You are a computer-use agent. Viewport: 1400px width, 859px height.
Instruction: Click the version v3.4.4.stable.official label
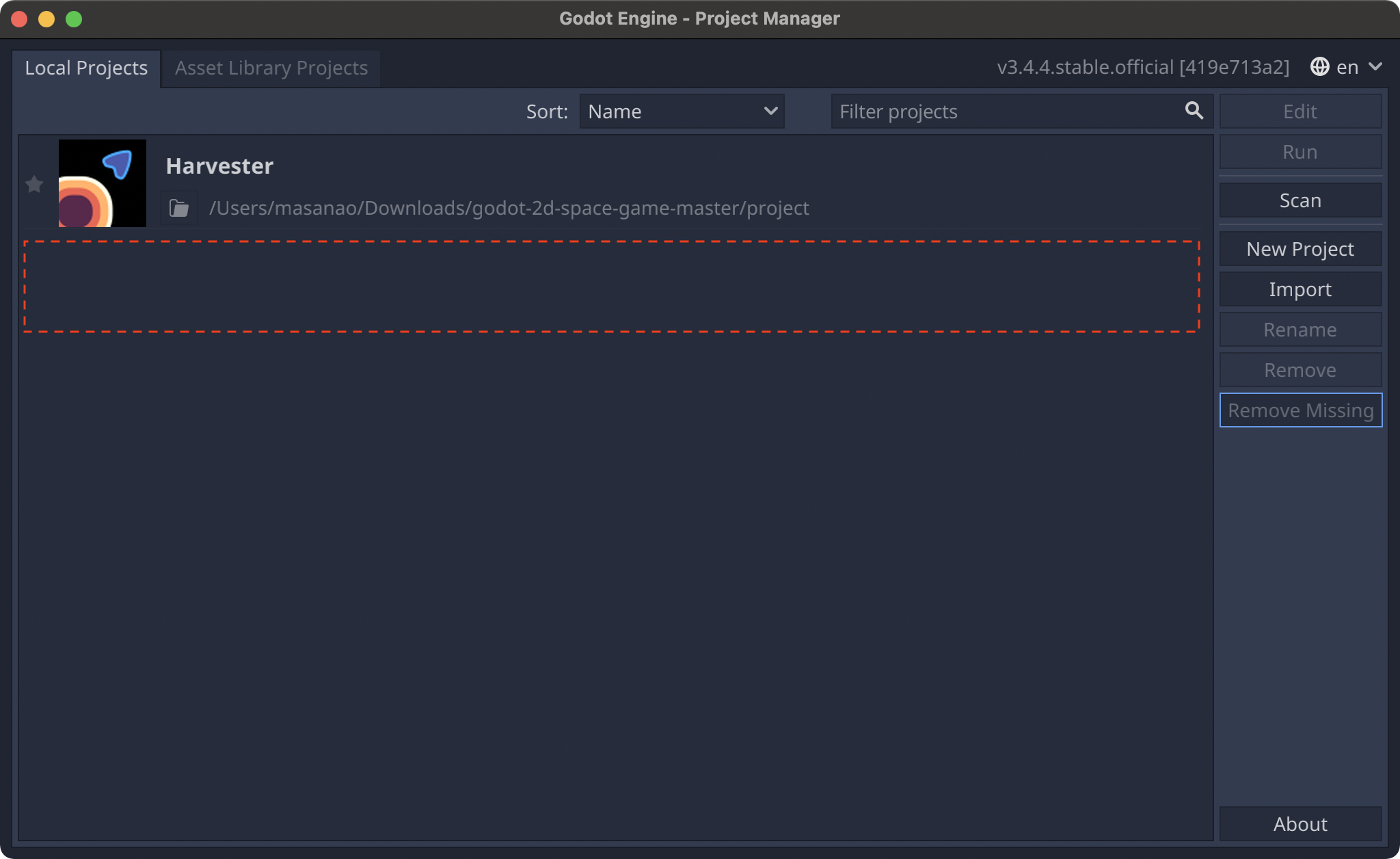pos(1143,67)
